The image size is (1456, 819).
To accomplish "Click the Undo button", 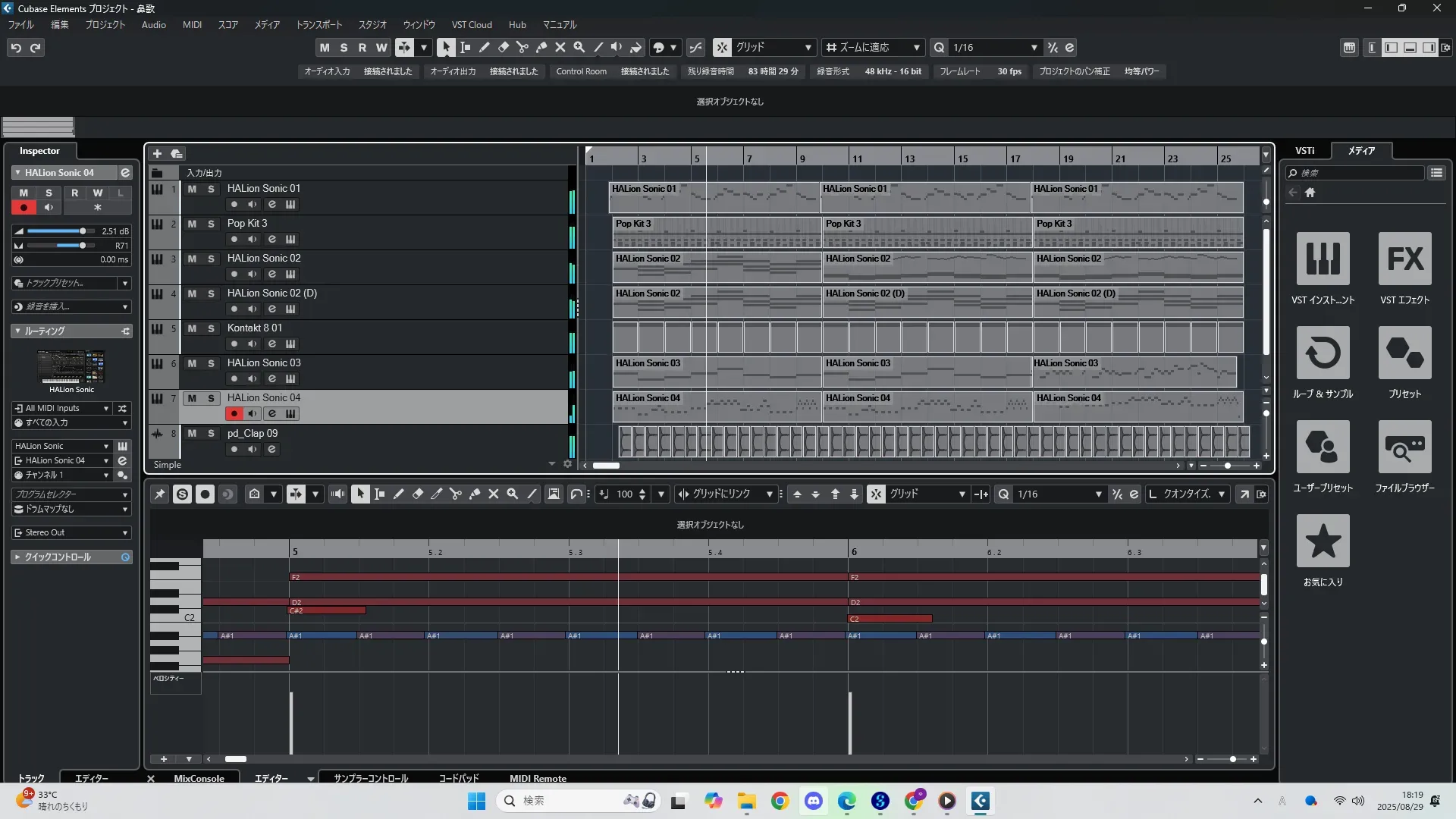I will coord(16,47).
